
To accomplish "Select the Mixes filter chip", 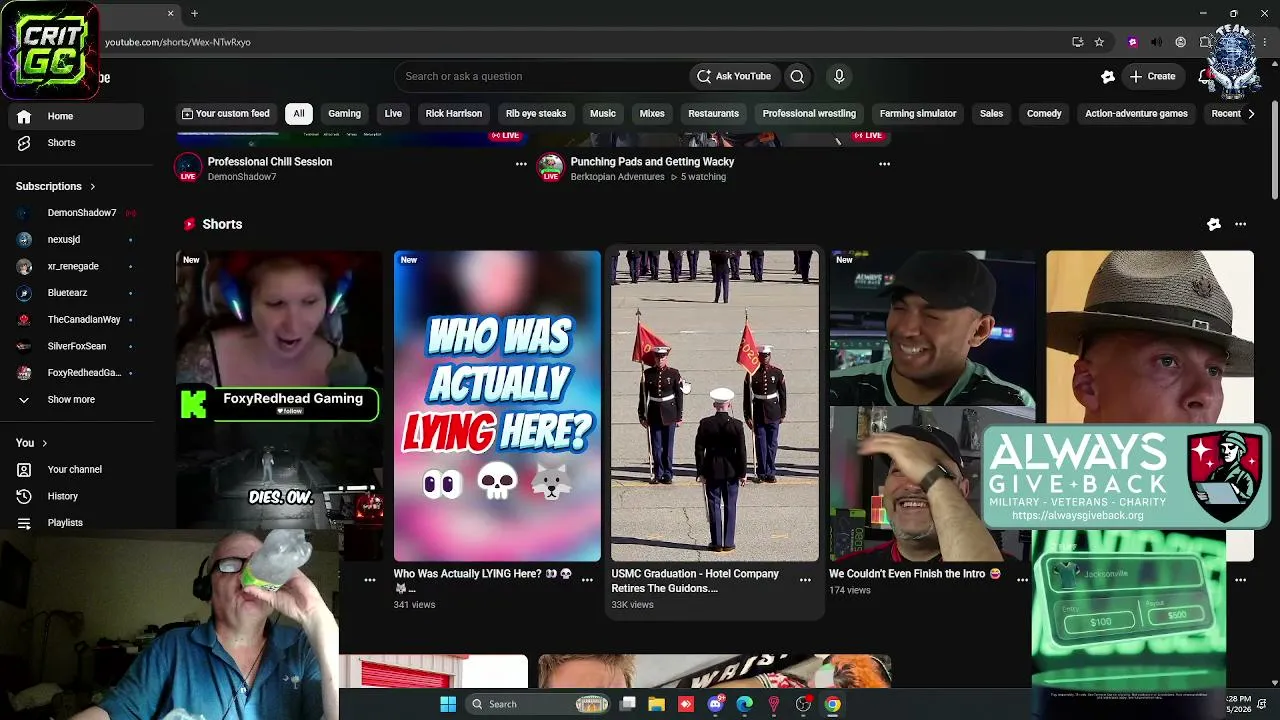I will [x=652, y=114].
